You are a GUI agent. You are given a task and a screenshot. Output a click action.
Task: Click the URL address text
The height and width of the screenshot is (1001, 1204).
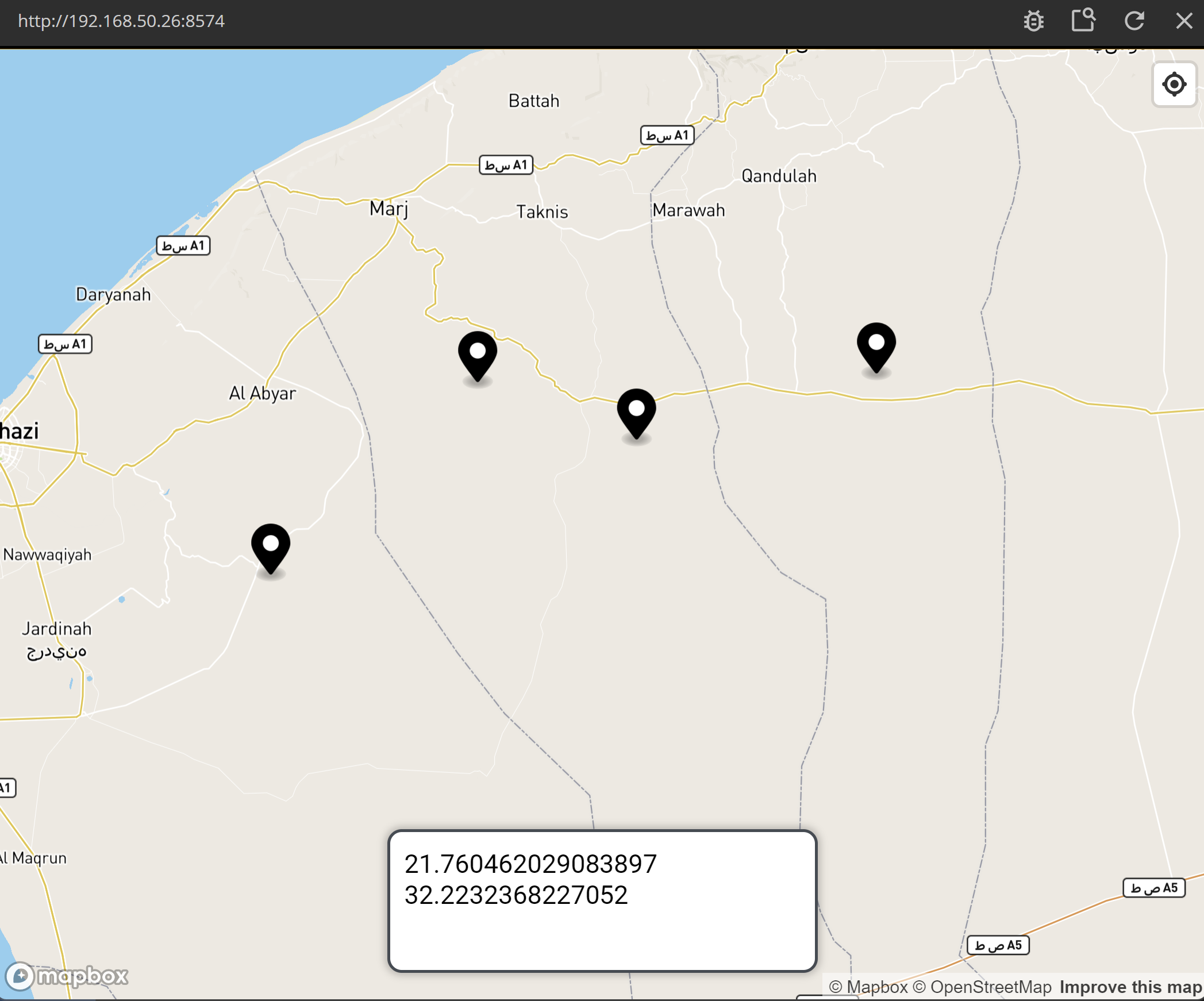[121, 21]
